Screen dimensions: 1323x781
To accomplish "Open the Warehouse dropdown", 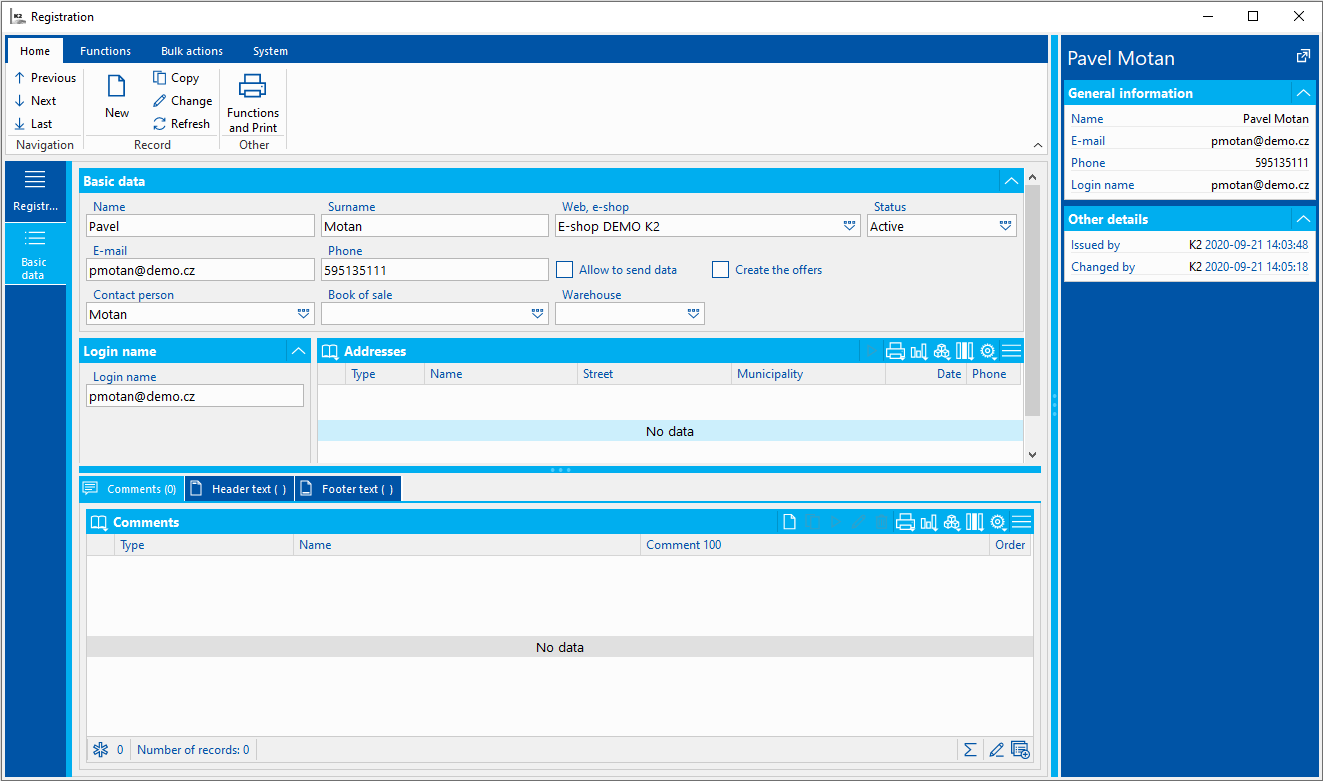I will tap(694, 314).
